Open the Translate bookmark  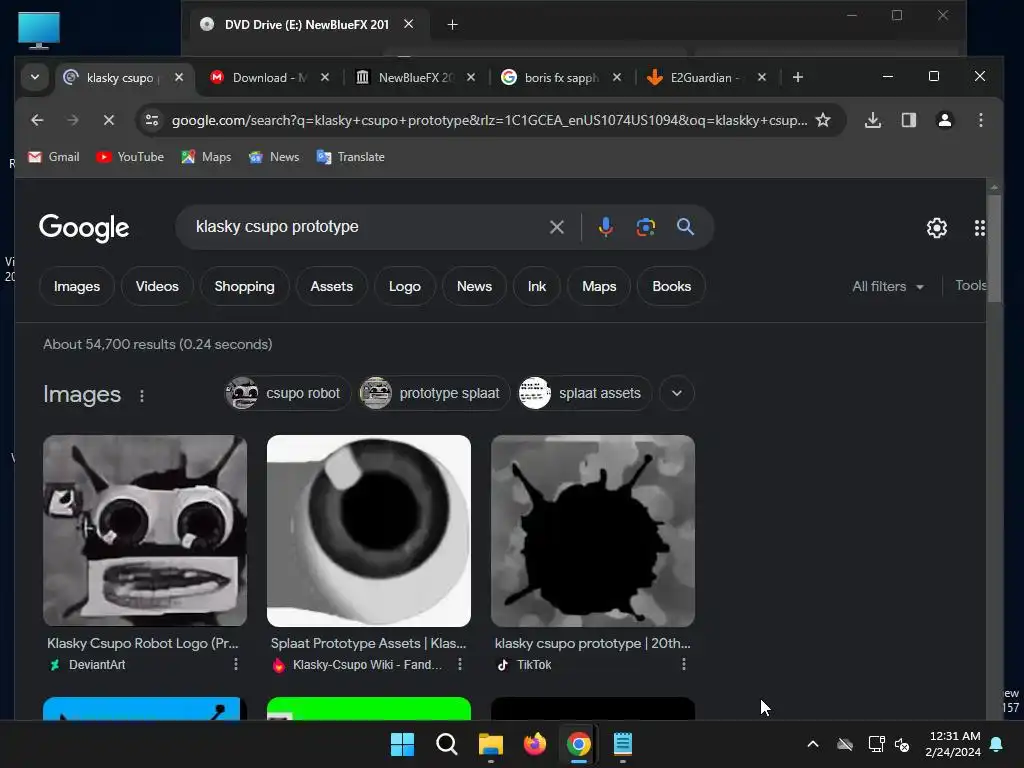click(351, 157)
